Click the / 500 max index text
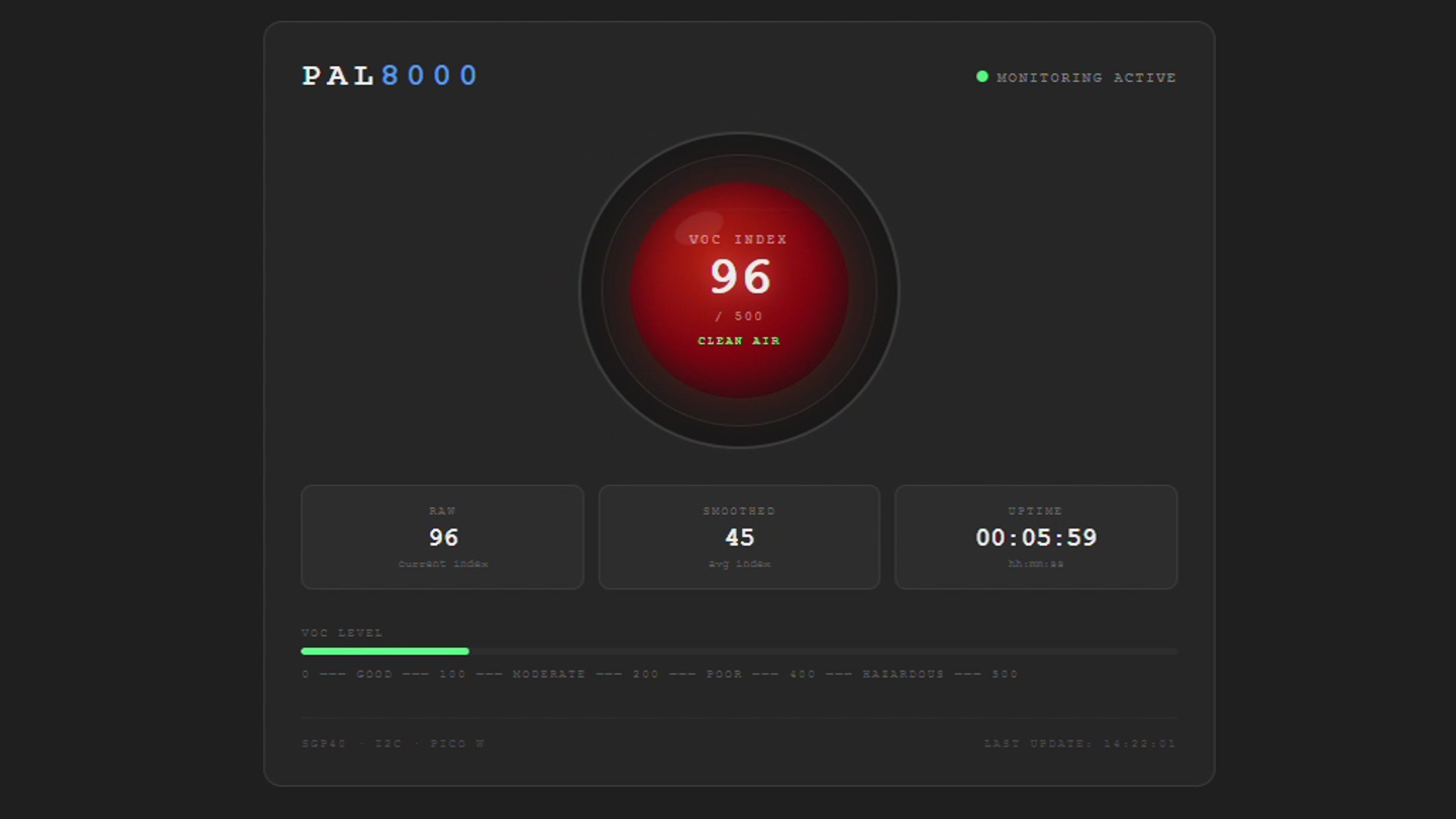The image size is (1456, 819). [x=739, y=317]
